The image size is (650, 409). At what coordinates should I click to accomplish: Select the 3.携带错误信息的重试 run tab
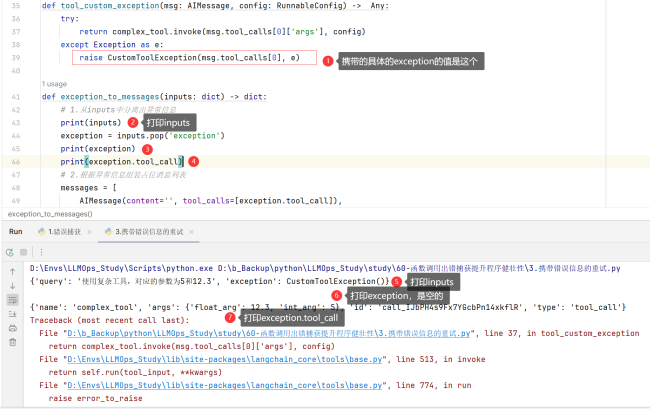click(x=149, y=232)
